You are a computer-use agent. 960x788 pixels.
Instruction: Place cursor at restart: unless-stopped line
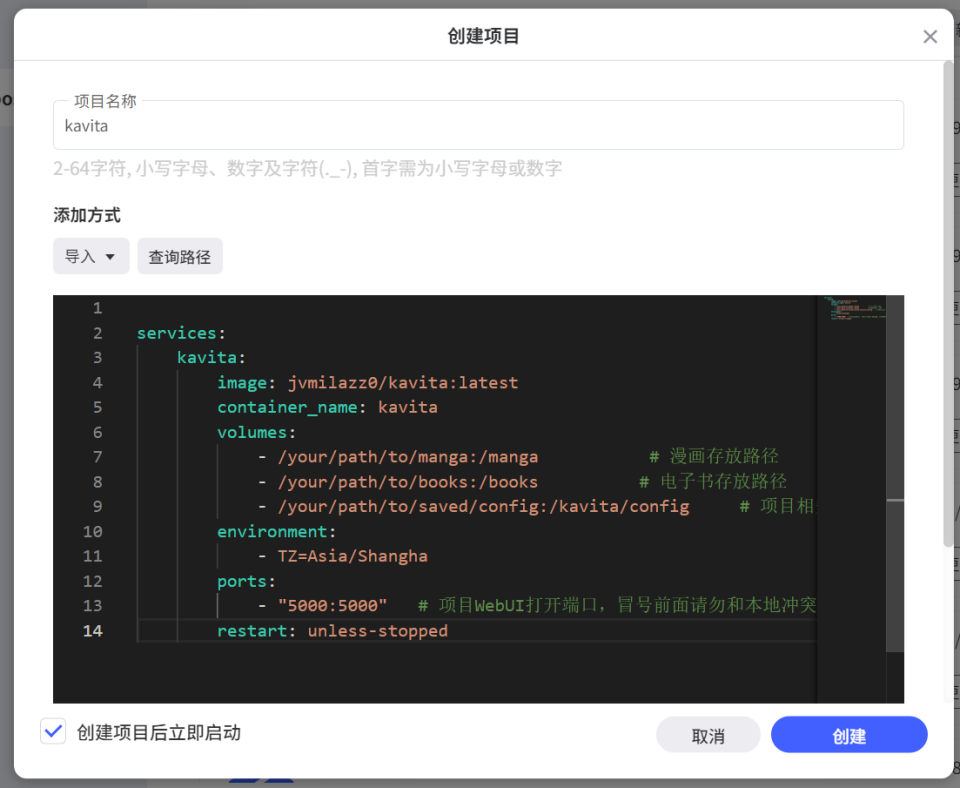click(332, 631)
